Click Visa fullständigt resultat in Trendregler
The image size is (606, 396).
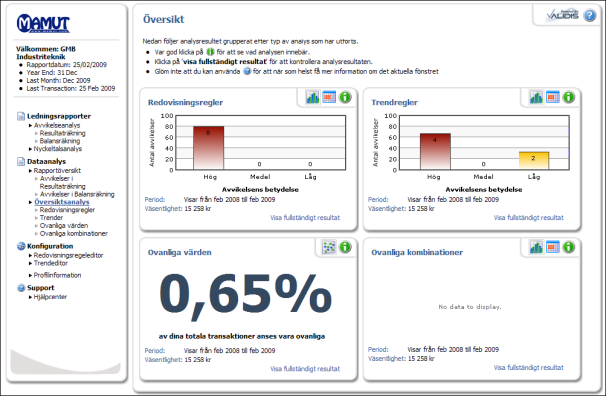tap(529, 218)
